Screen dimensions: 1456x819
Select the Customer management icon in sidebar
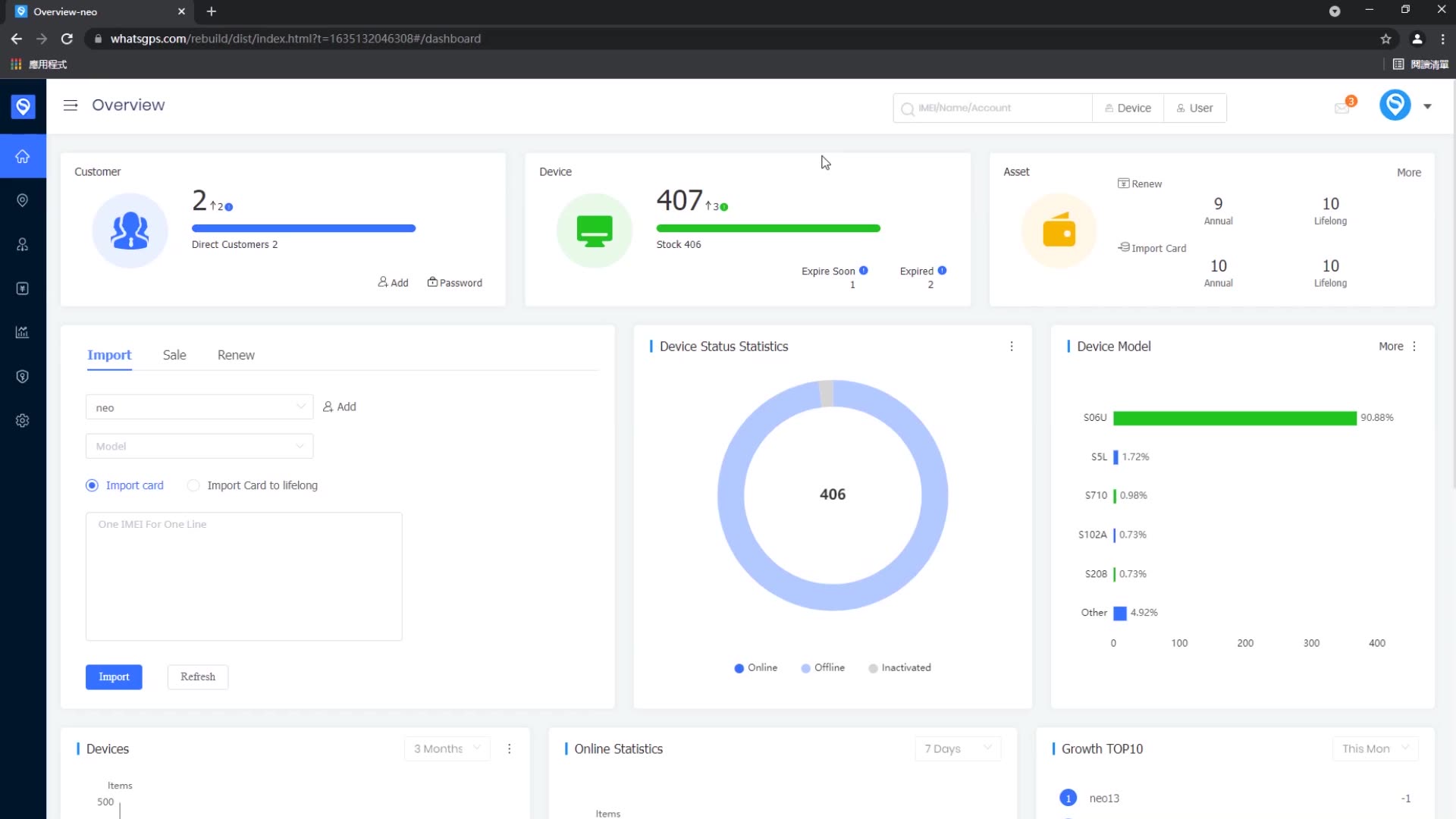pos(22,244)
